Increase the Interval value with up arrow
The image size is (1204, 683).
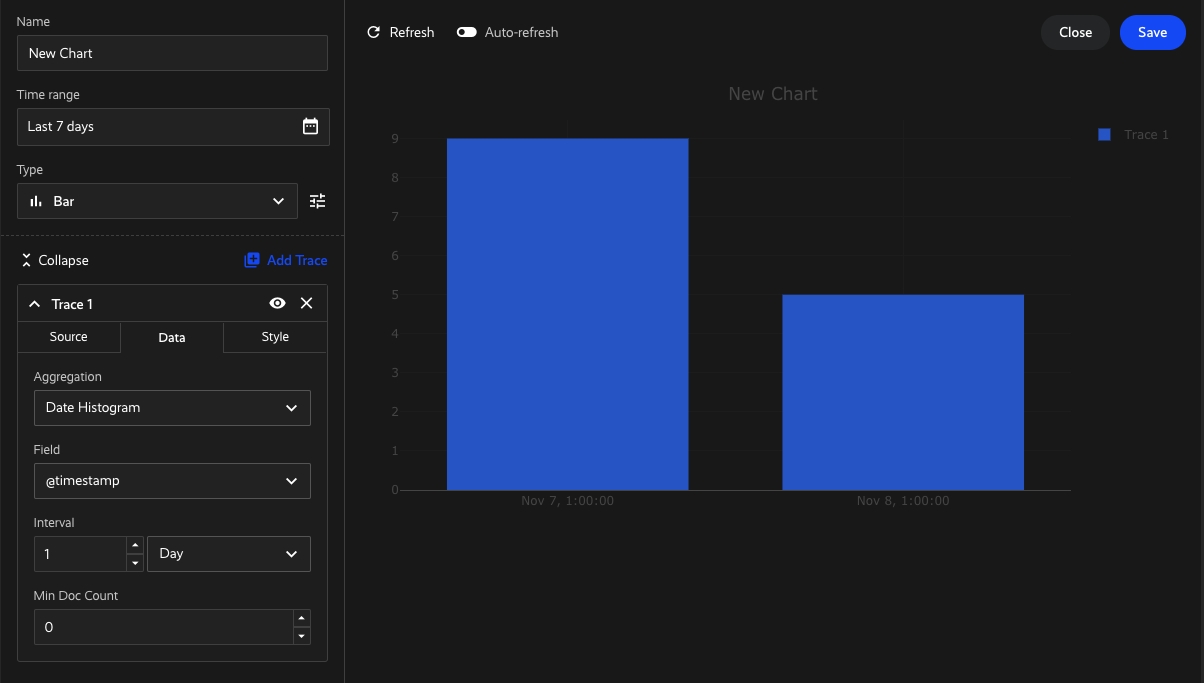(x=135, y=545)
